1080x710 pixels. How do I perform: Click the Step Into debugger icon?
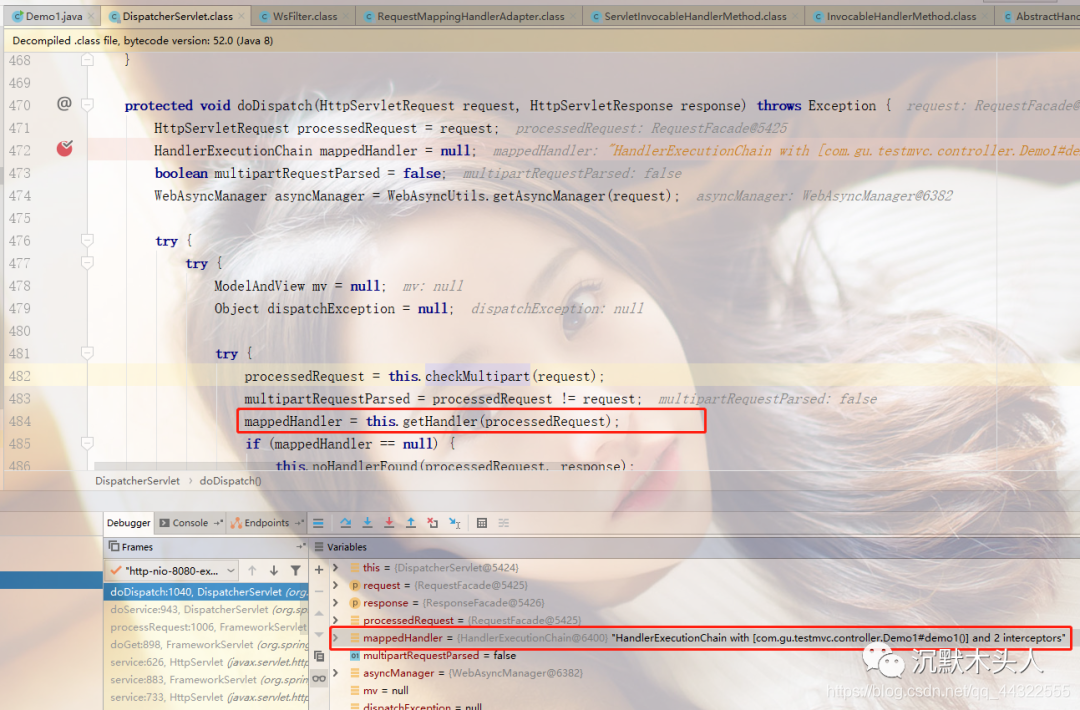point(367,523)
